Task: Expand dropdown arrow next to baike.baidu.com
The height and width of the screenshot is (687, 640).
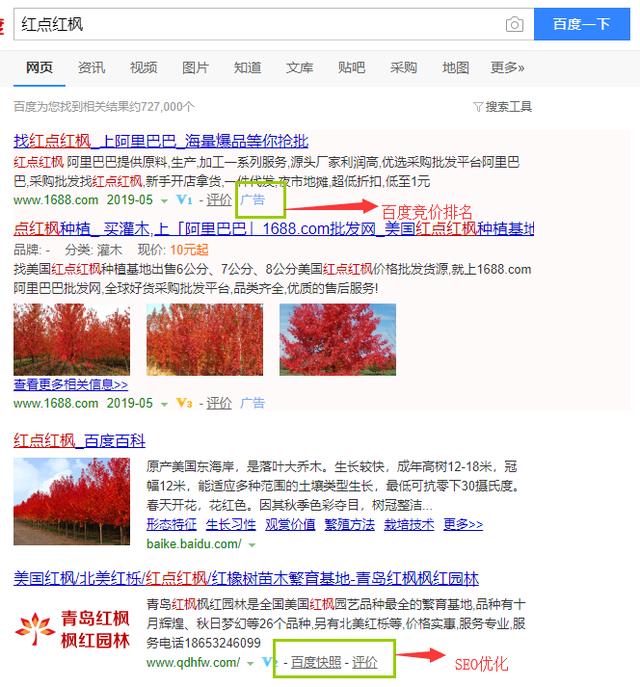Action: tap(252, 545)
